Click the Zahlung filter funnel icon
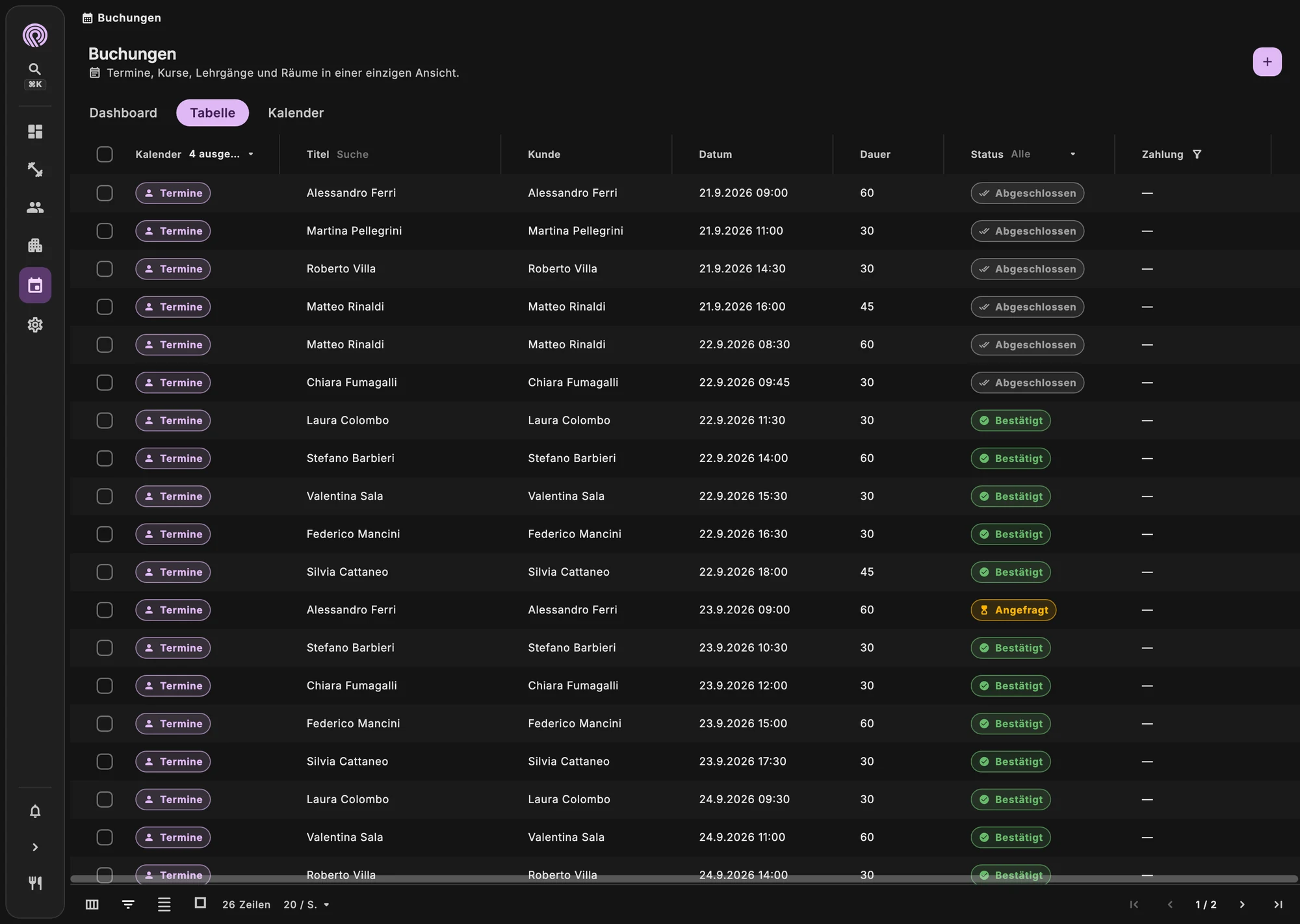The height and width of the screenshot is (924, 1300). [1197, 154]
